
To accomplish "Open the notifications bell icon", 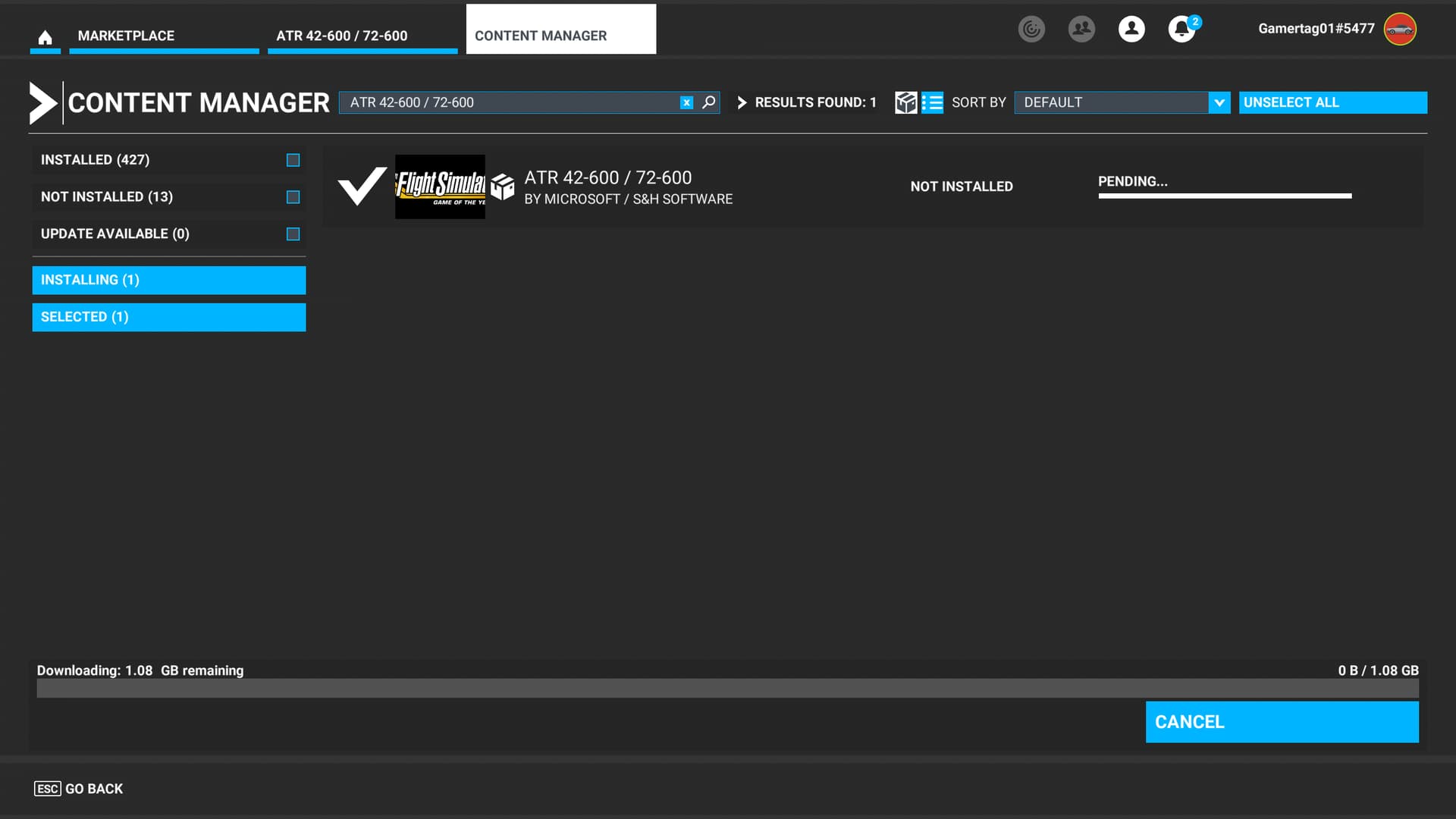I will [1181, 30].
